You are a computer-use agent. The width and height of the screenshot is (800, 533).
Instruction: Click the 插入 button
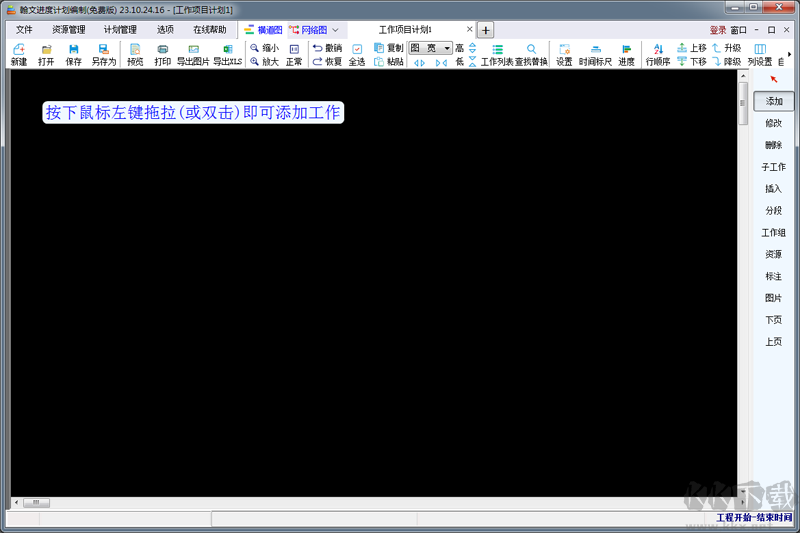(774, 189)
